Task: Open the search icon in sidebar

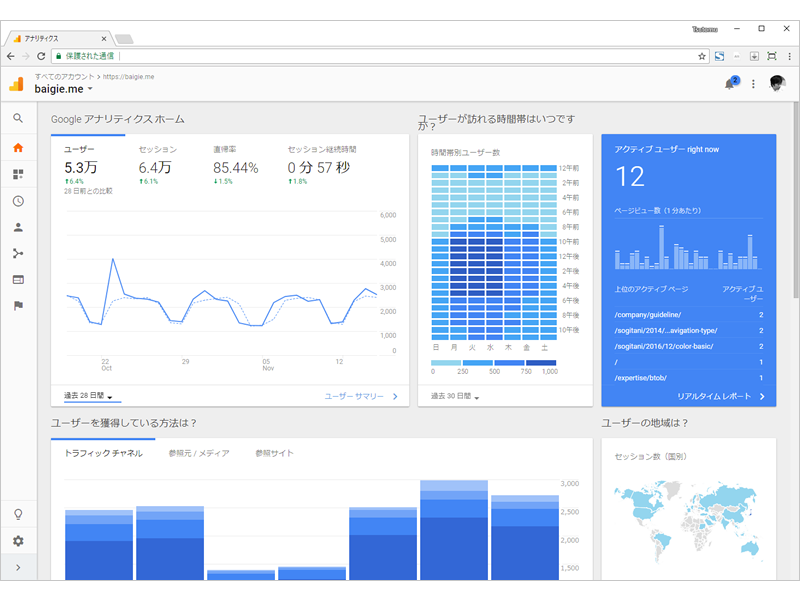Action: click(x=18, y=118)
